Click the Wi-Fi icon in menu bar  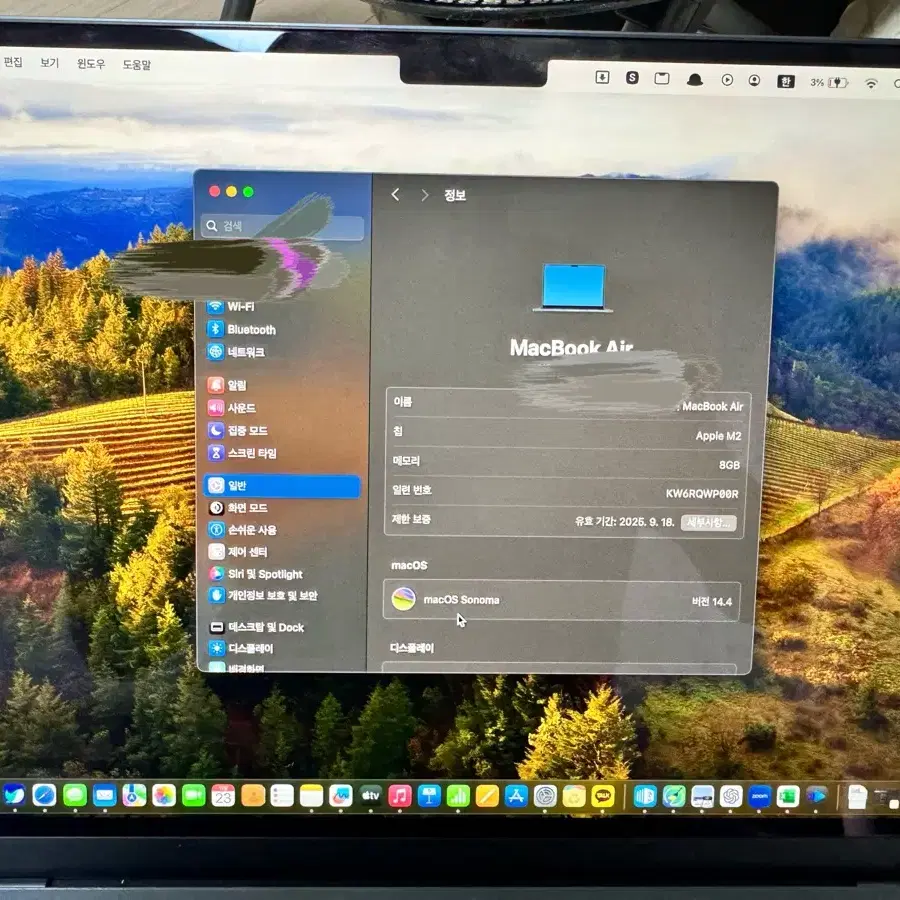tap(871, 84)
